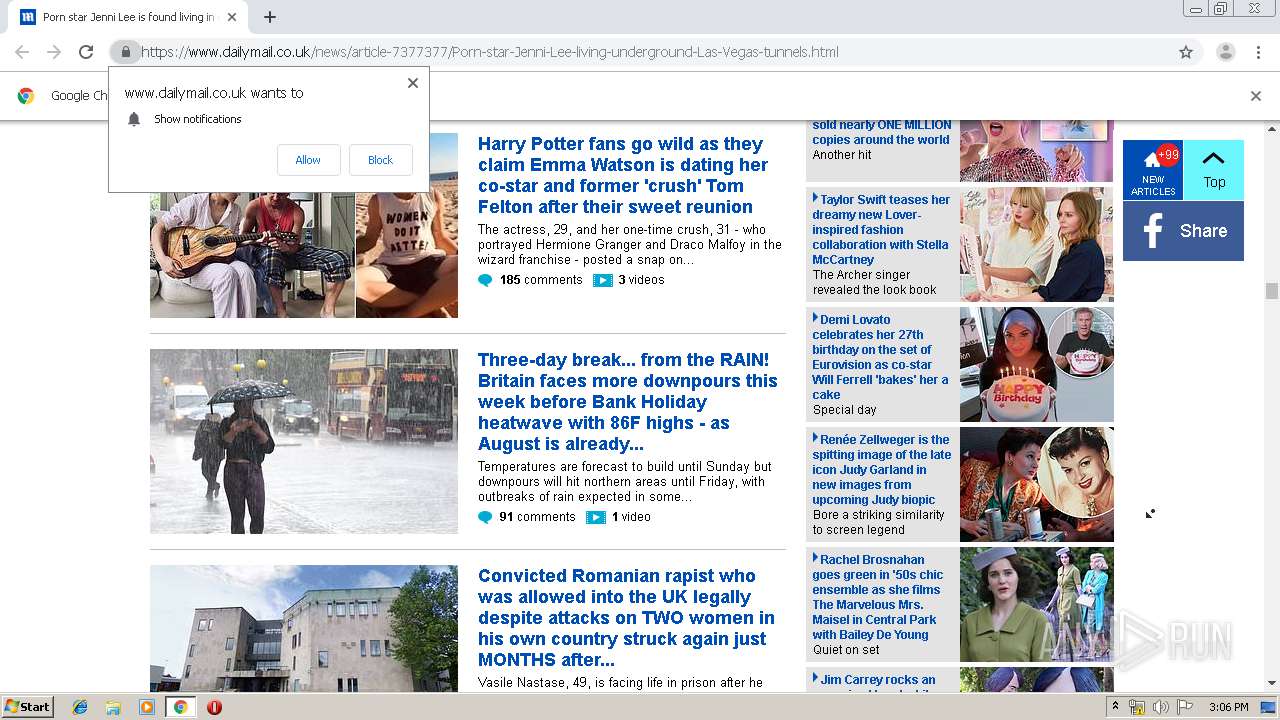Viewport: 1280px width, 720px height.
Task: Open New Articles home icon button
Action: click(1153, 170)
